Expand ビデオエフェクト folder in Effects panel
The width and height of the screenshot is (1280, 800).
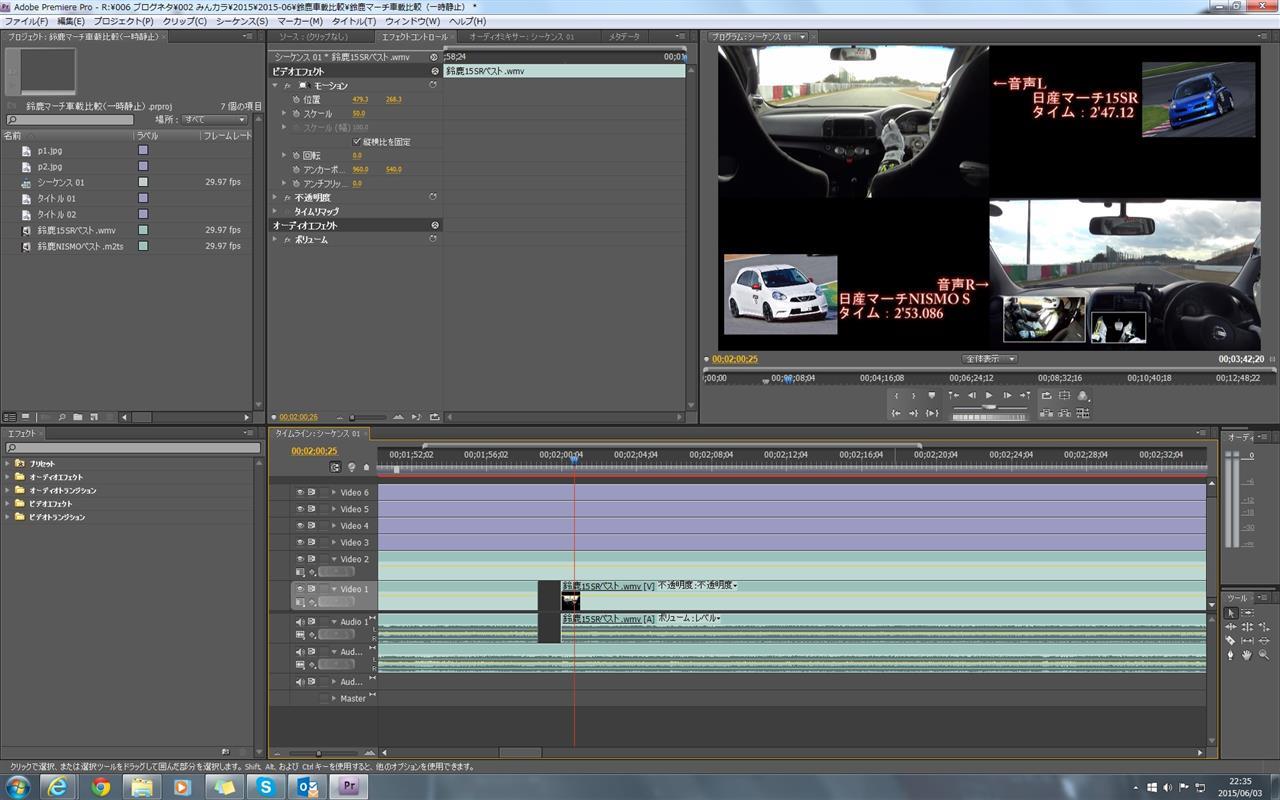[7, 504]
